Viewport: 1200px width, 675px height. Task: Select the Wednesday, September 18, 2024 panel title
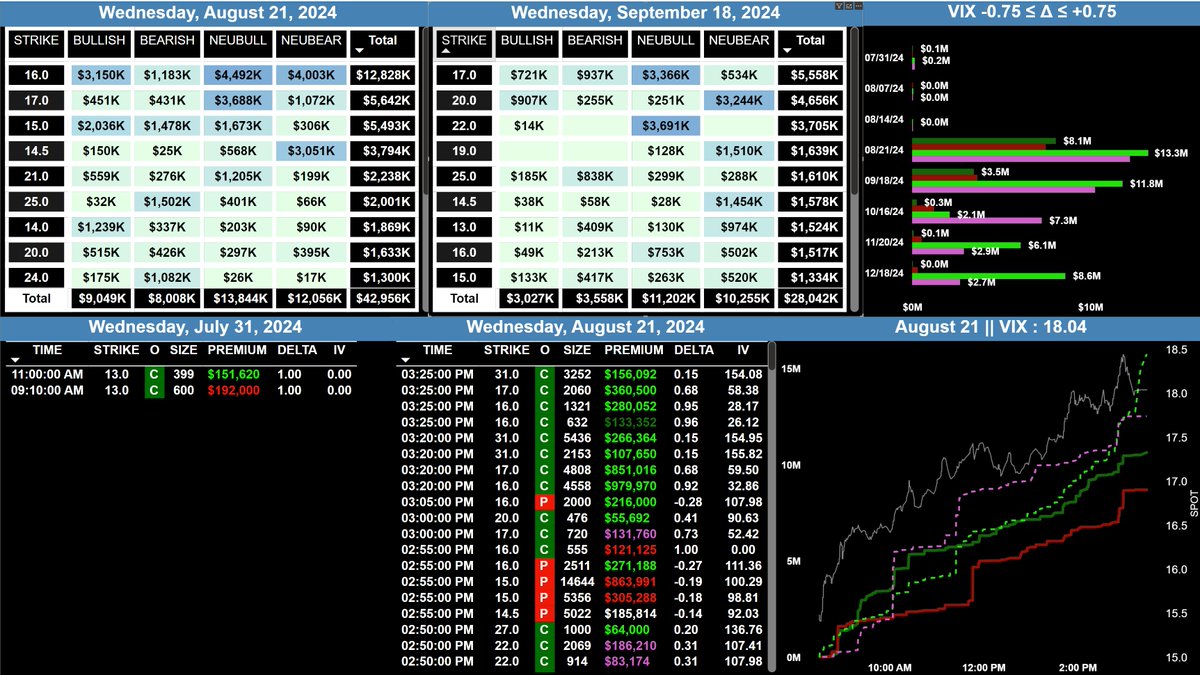tap(646, 13)
